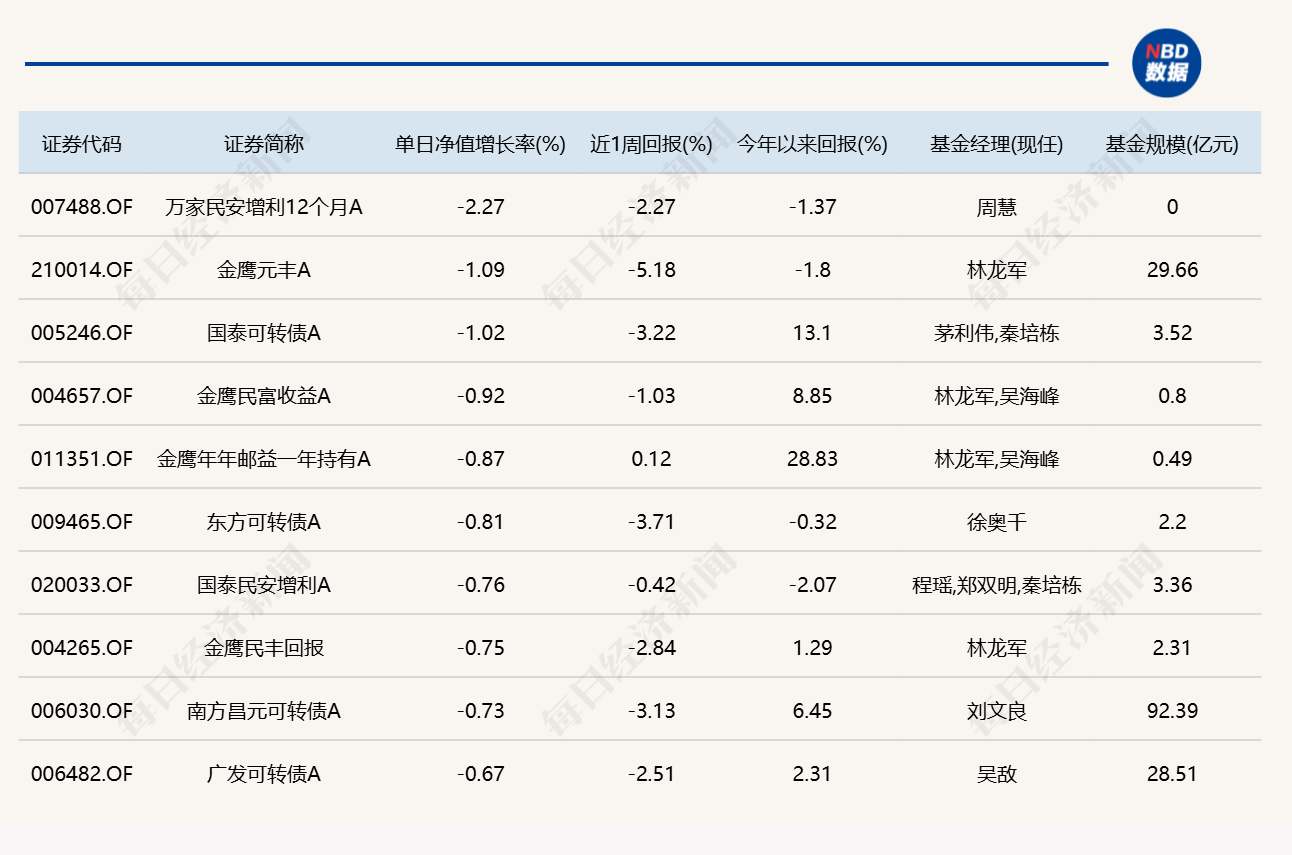The width and height of the screenshot is (1292, 855).
Task: Click year-to-date return 6.45
Action: pyautogui.click(x=812, y=711)
